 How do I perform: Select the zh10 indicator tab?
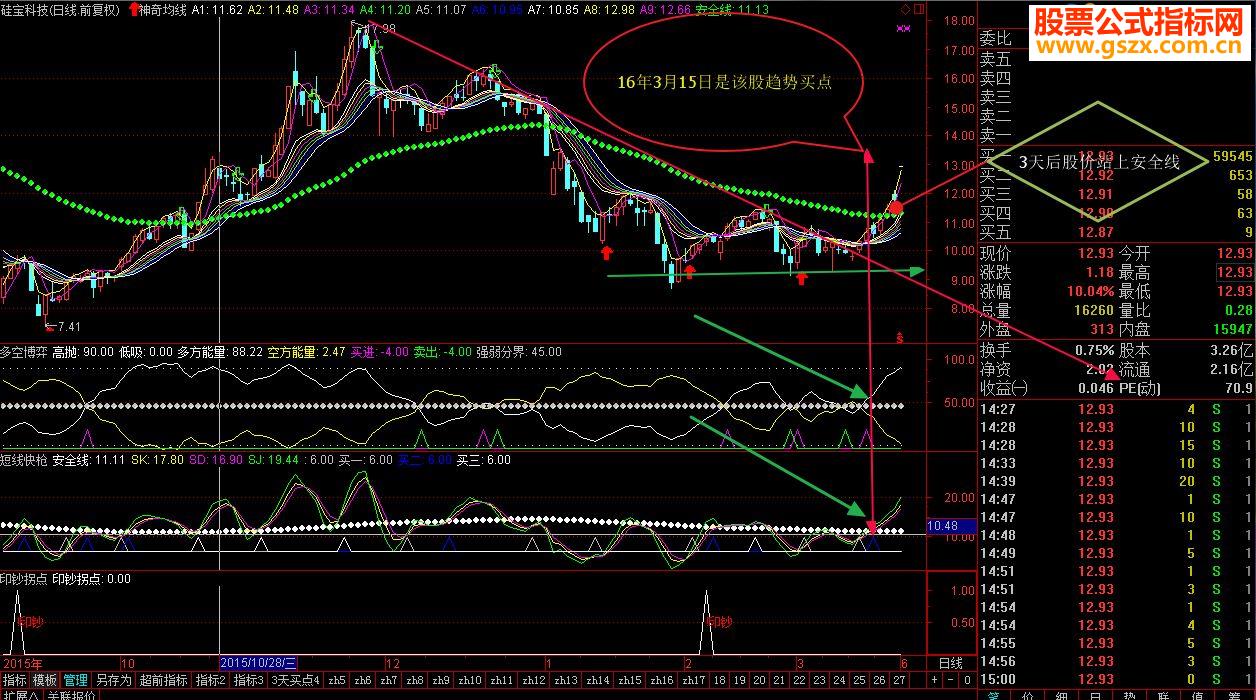tap(470, 680)
